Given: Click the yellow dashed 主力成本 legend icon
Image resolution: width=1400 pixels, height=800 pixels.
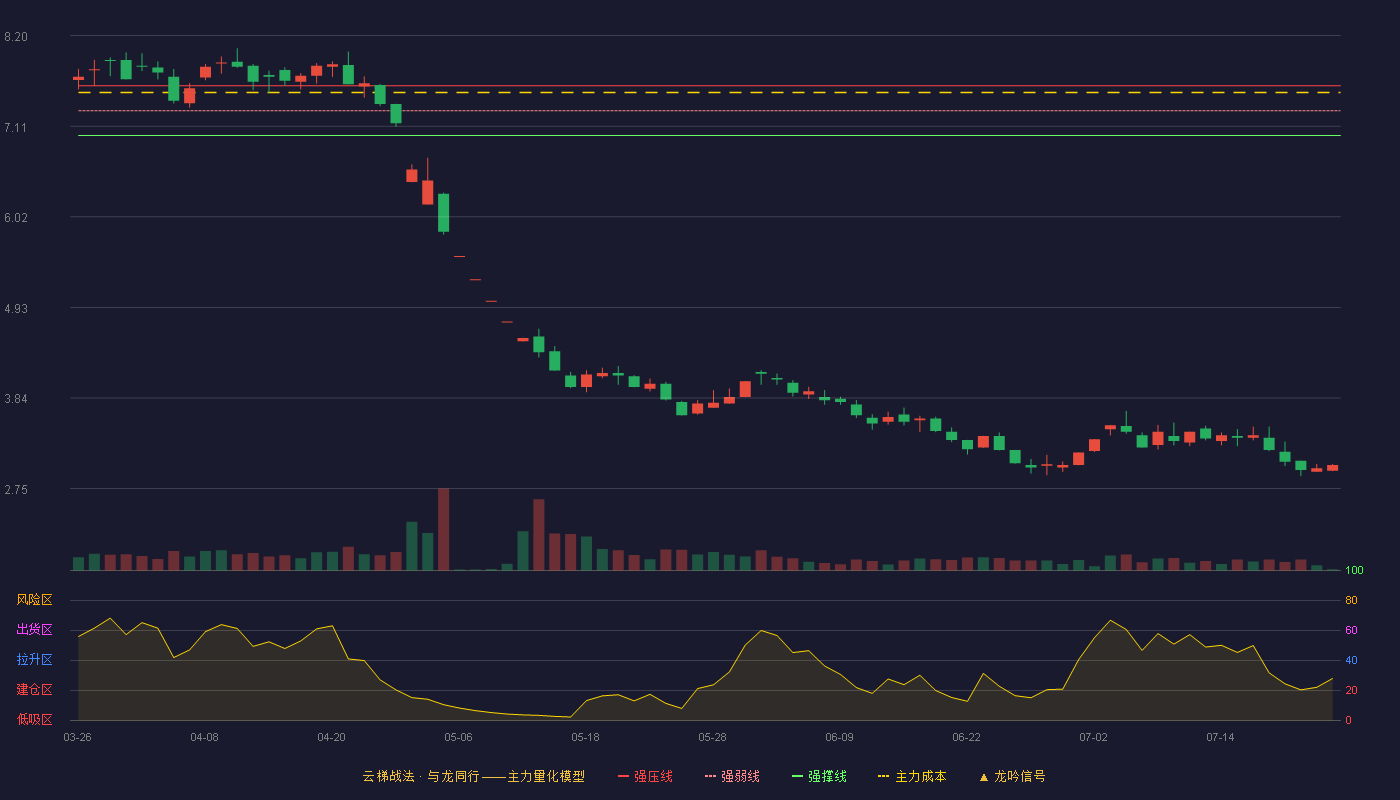Looking at the screenshot, I should click(x=883, y=776).
